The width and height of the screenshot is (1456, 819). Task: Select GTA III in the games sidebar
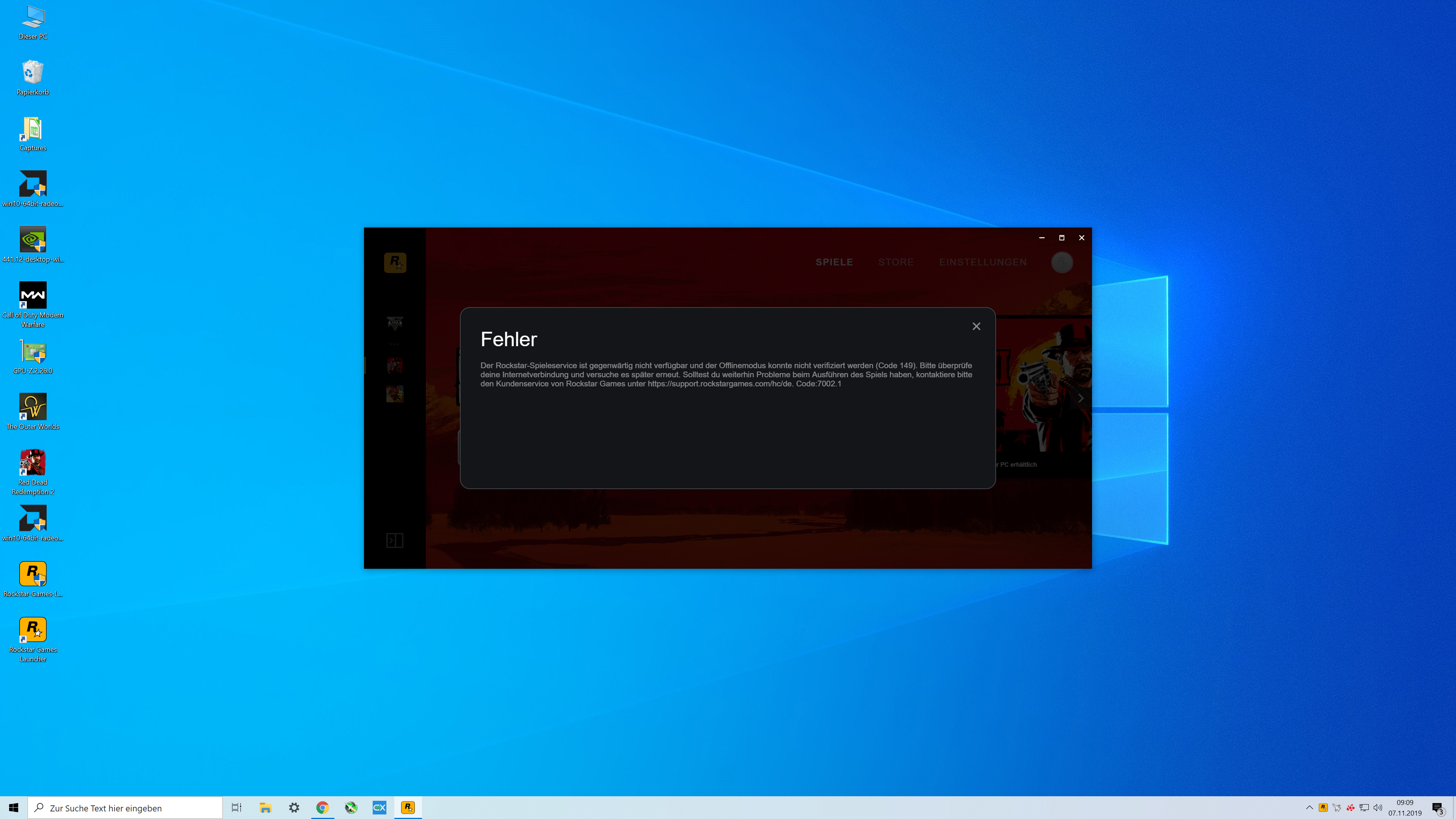(395, 394)
